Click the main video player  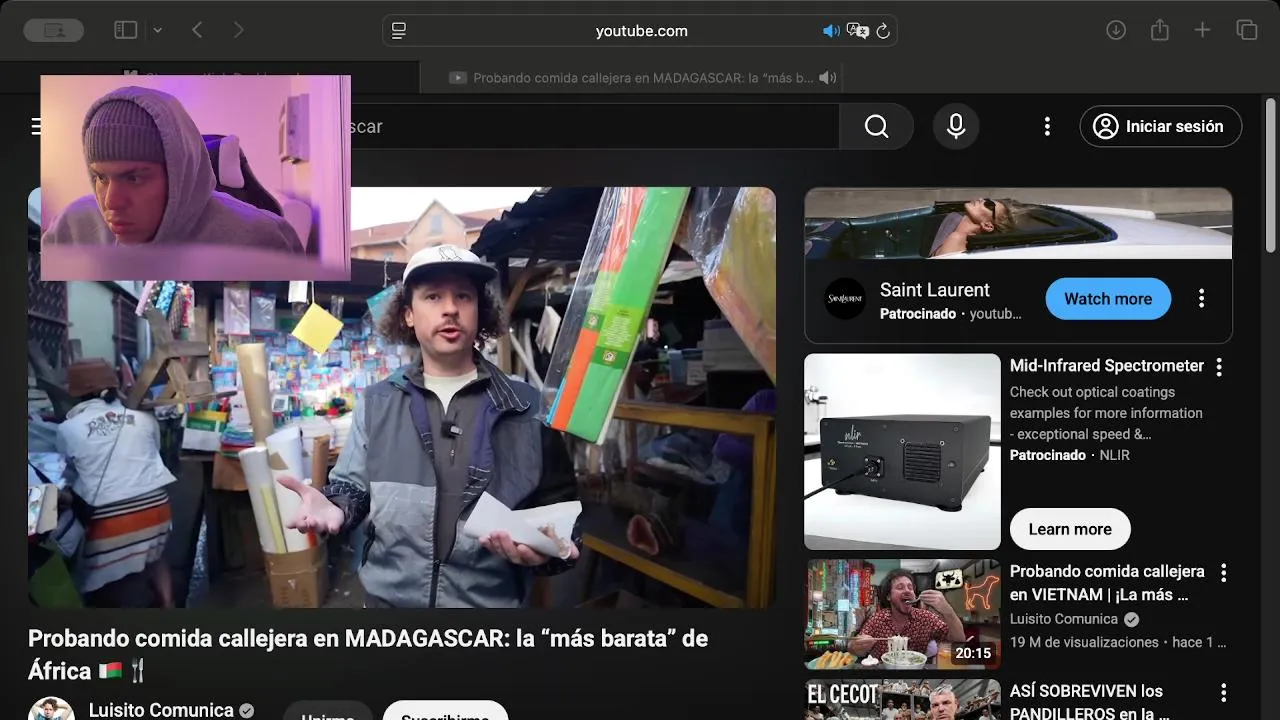(402, 397)
